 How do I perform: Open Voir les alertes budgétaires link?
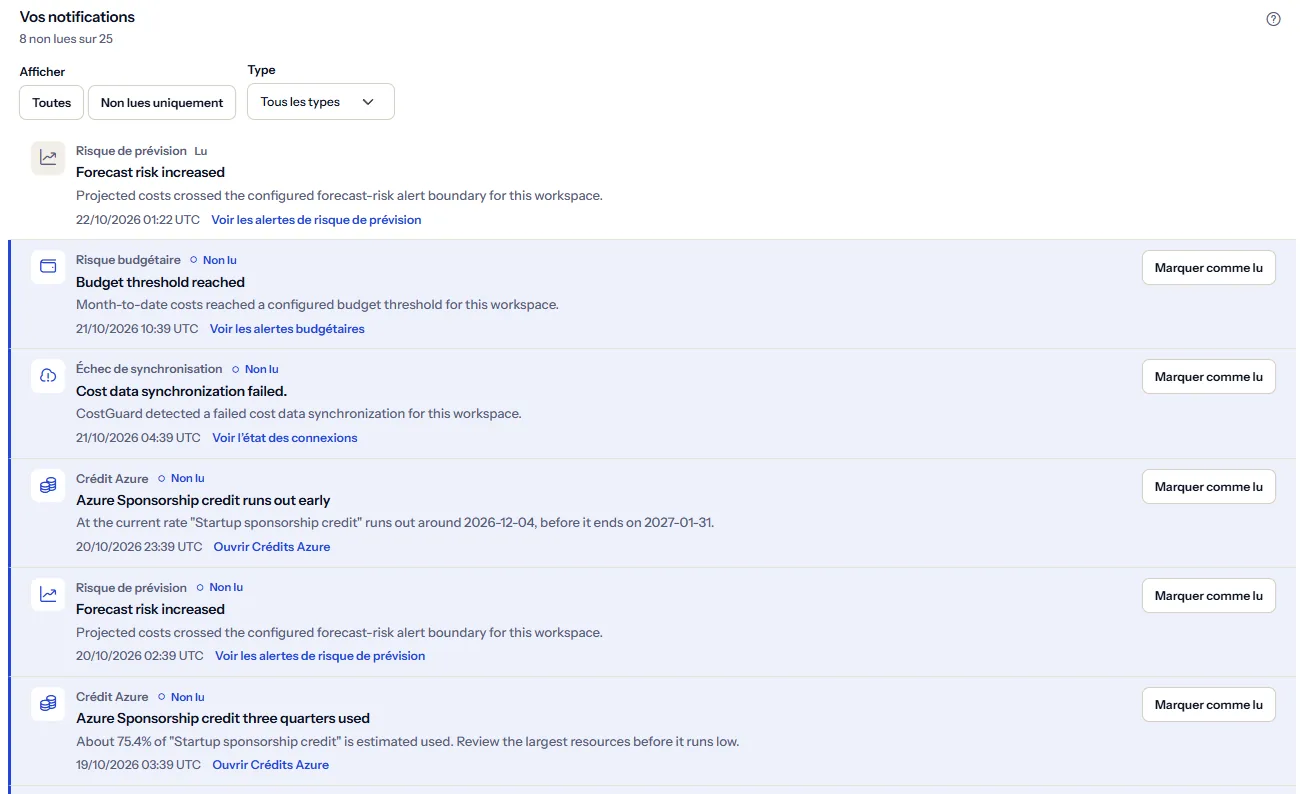pos(287,329)
